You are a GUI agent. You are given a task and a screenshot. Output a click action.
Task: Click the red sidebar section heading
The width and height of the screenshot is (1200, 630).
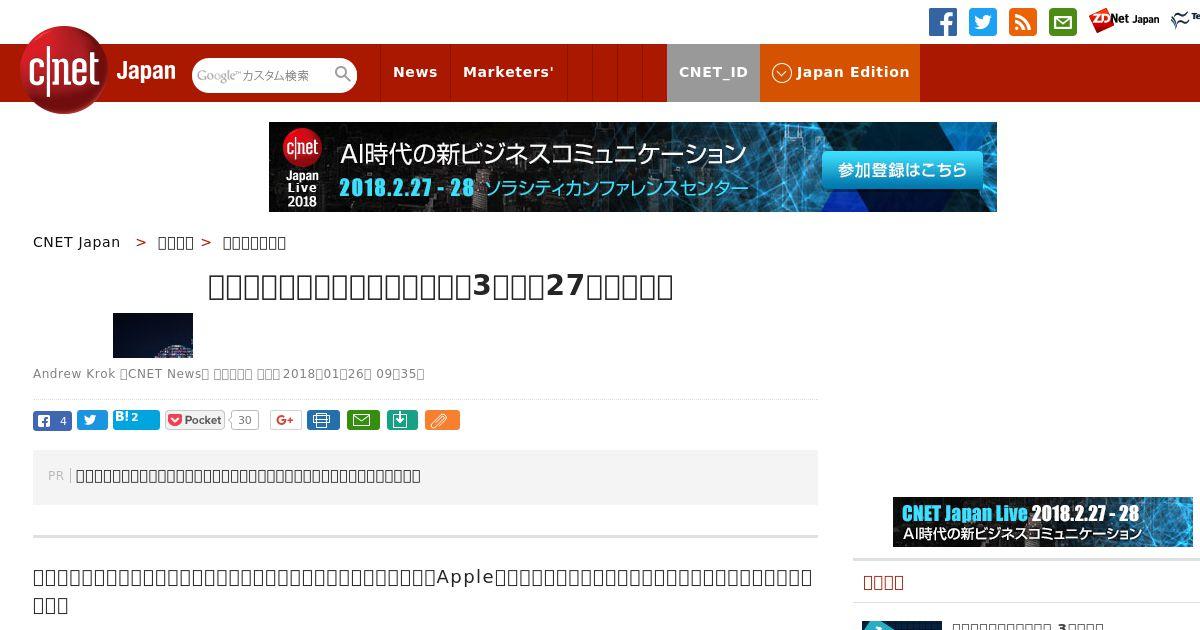coord(883,582)
